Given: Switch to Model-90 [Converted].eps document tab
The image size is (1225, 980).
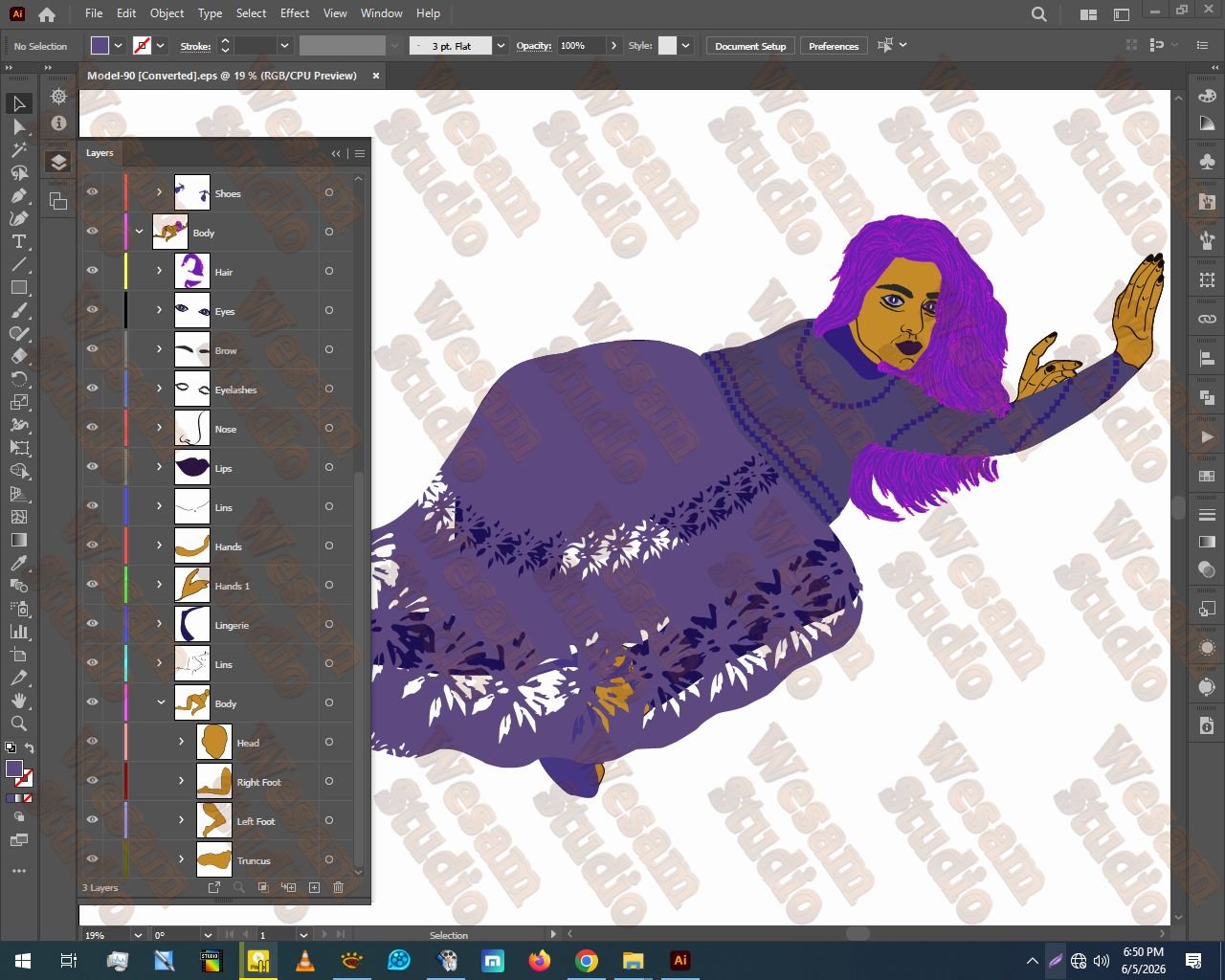Looking at the screenshot, I should point(222,76).
